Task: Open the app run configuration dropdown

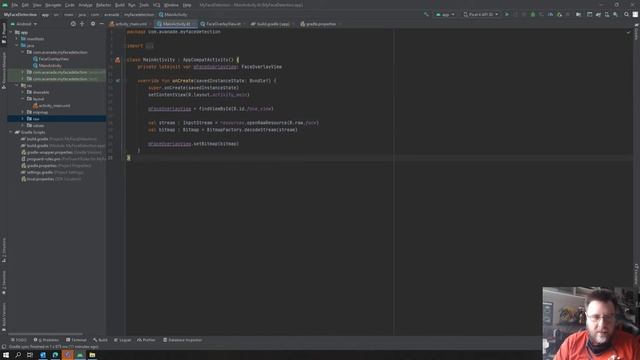Action: coord(445,14)
